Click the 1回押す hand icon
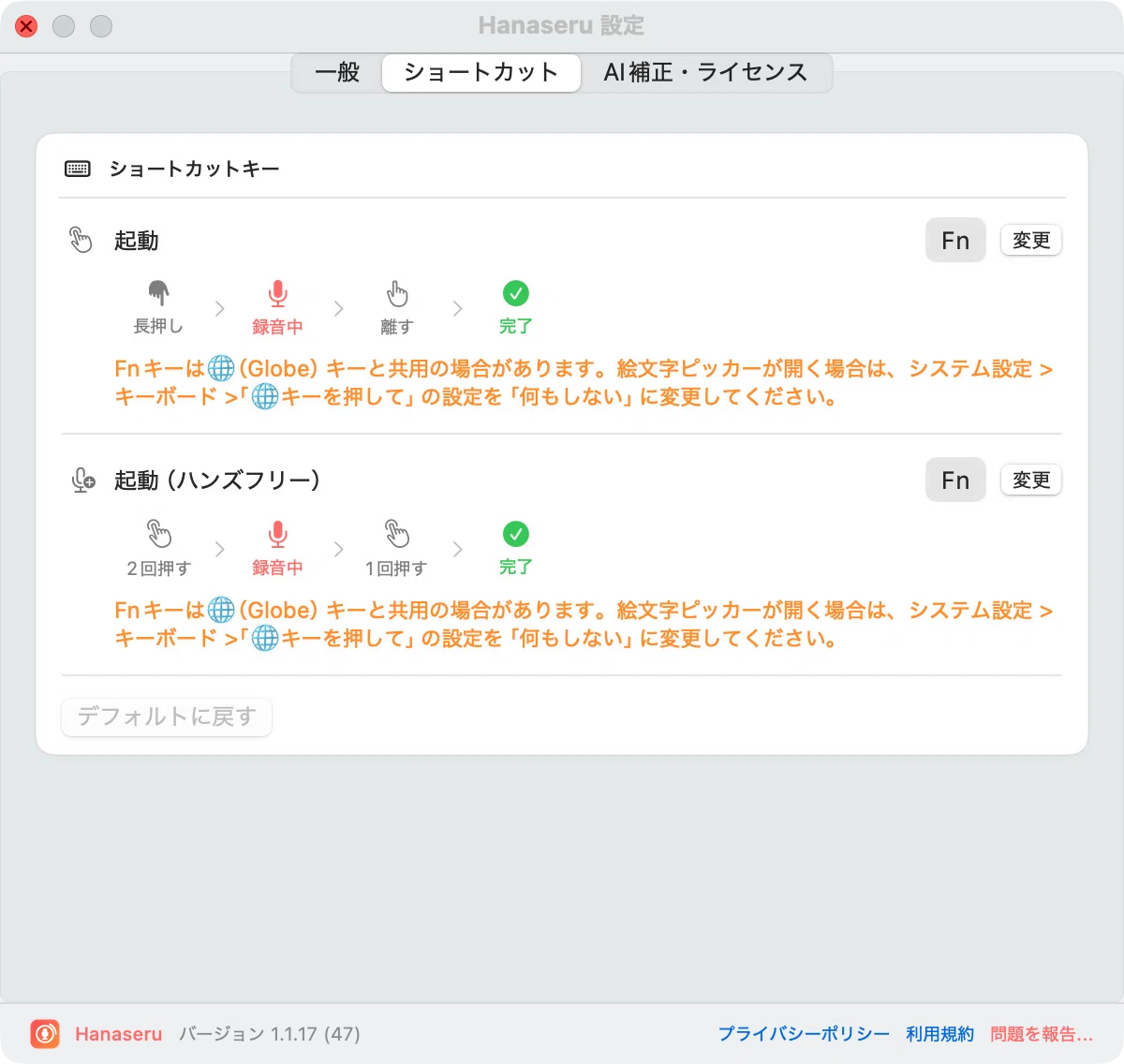 [x=397, y=534]
